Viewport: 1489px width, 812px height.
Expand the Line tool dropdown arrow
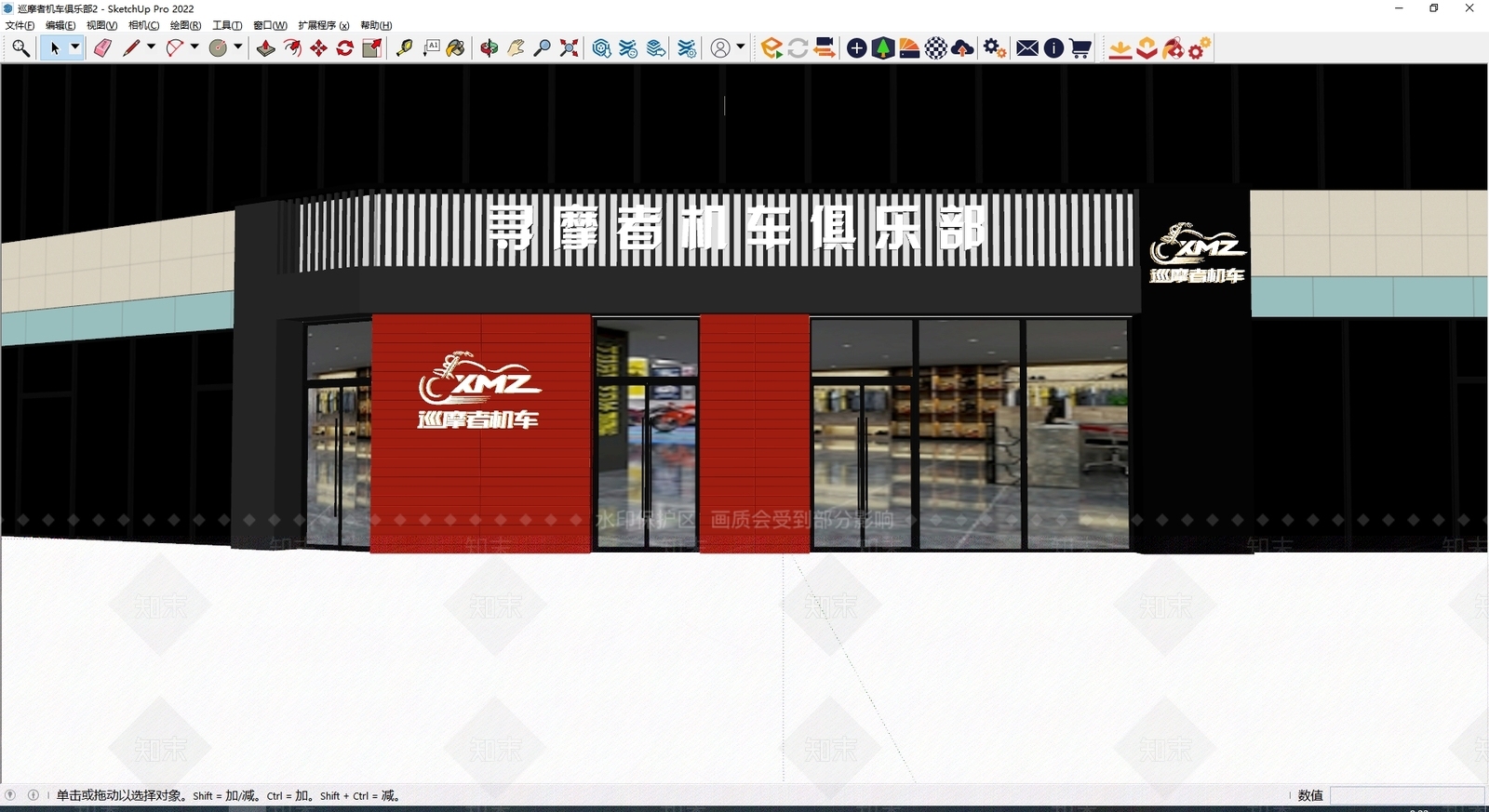pyautogui.click(x=151, y=47)
